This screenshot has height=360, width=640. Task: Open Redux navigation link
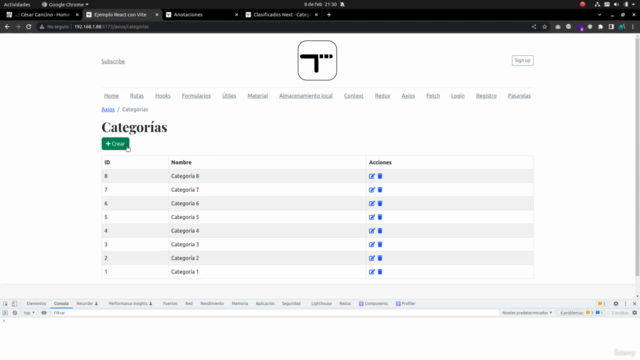(382, 96)
